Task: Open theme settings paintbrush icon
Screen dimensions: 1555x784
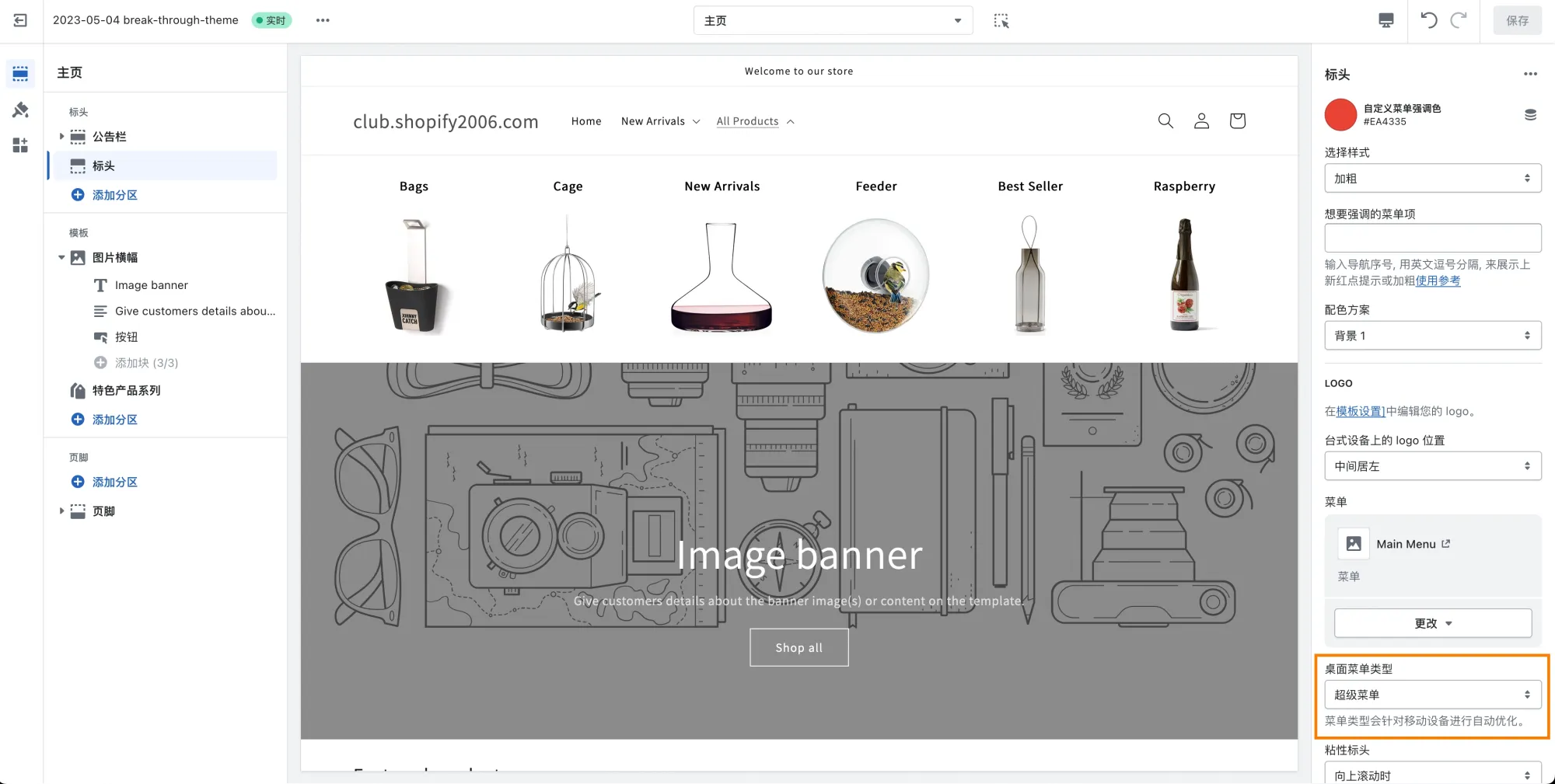Action: (20, 110)
